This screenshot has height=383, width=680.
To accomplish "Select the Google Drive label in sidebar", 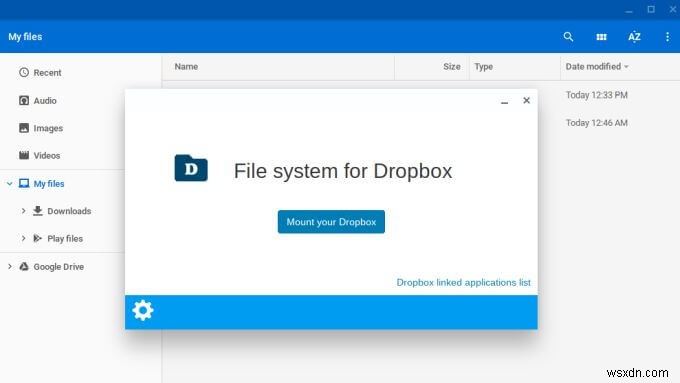I will coord(59,266).
